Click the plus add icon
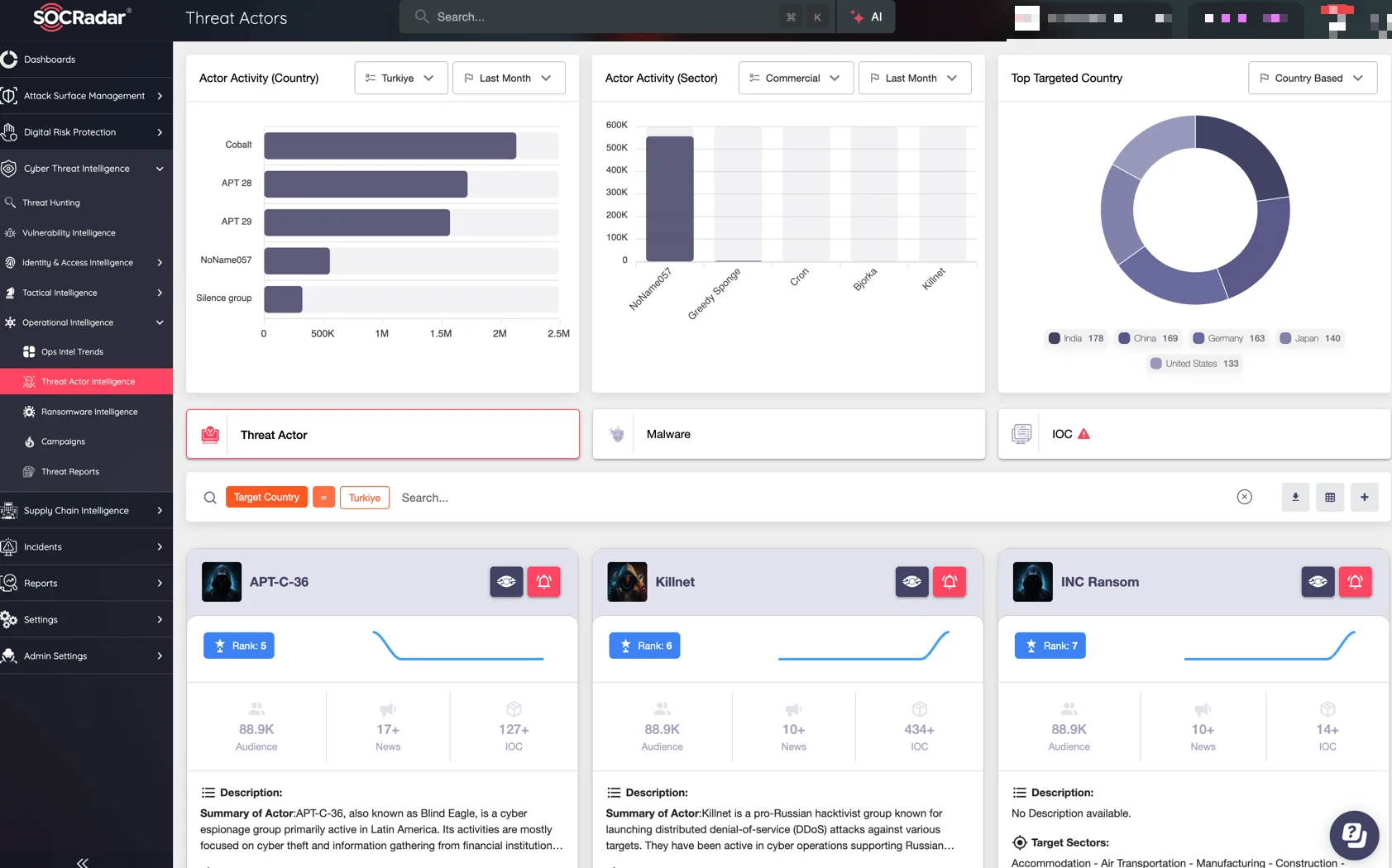The width and height of the screenshot is (1392, 868). pos(1364,498)
